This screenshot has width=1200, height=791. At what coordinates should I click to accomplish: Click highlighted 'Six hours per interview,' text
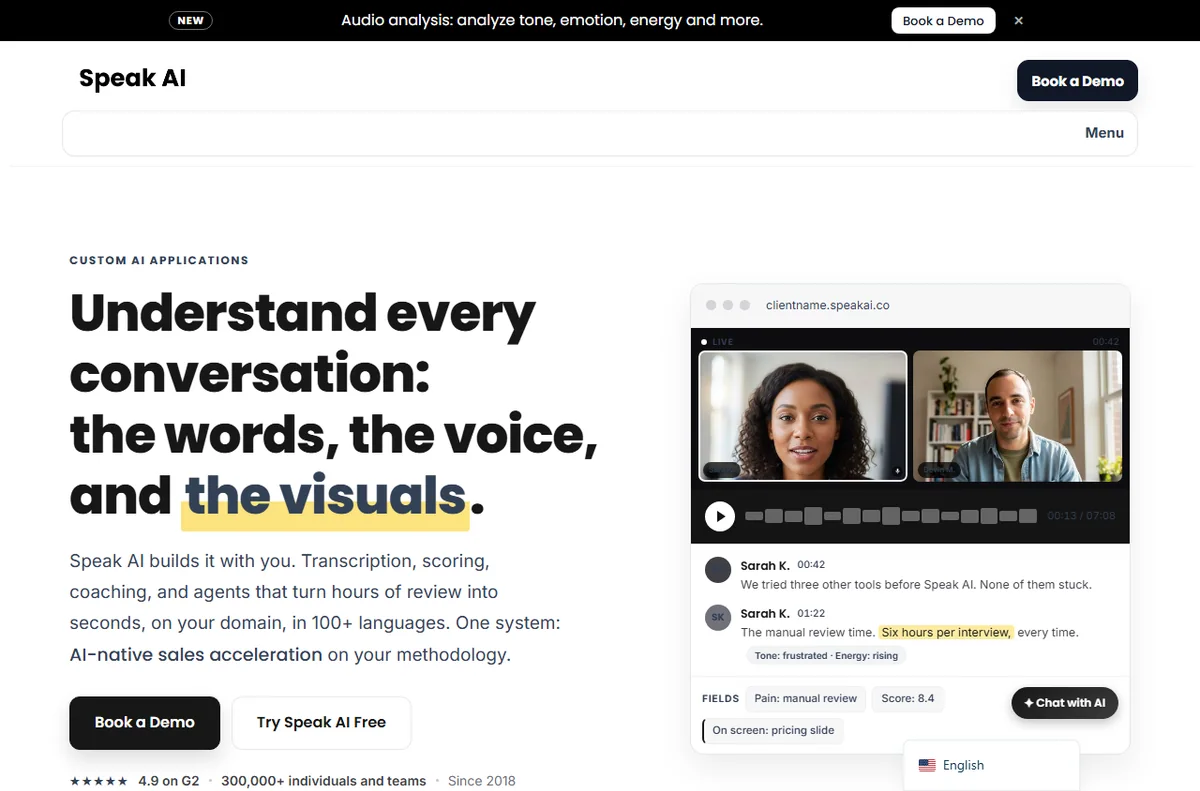pyautogui.click(x=946, y=632)
